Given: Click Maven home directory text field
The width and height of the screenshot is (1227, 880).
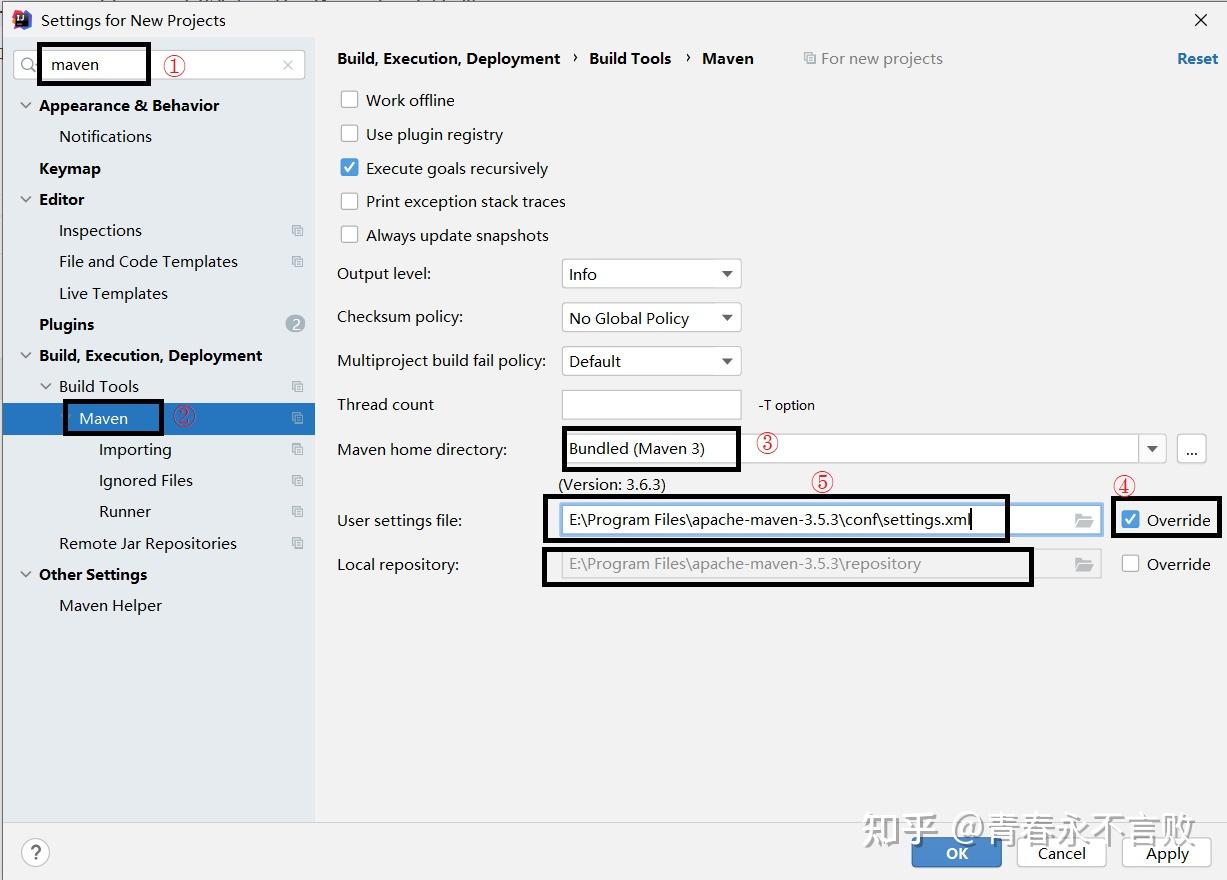Looking at the screenshot, I should tap(851, 449).
